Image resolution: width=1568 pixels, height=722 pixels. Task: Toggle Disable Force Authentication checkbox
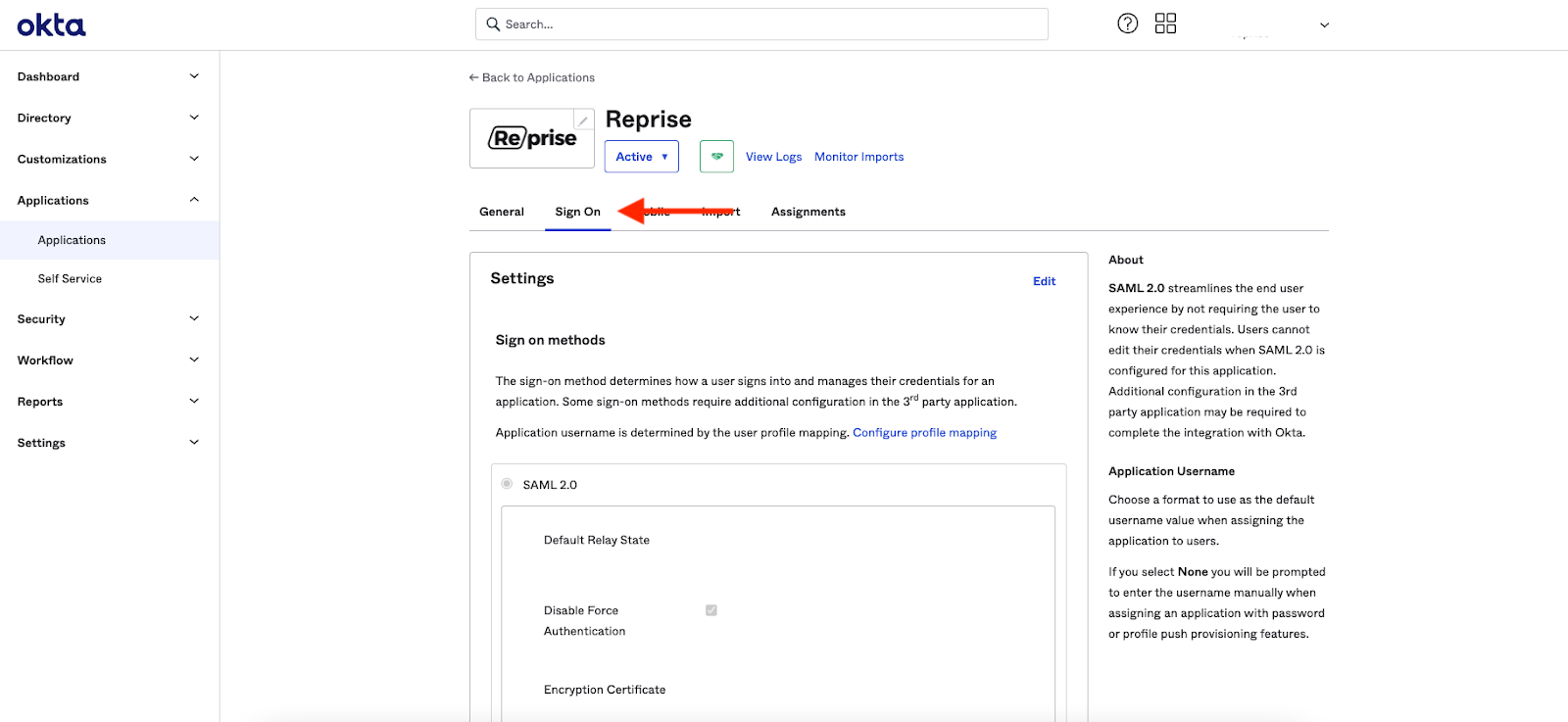(711, 610)
